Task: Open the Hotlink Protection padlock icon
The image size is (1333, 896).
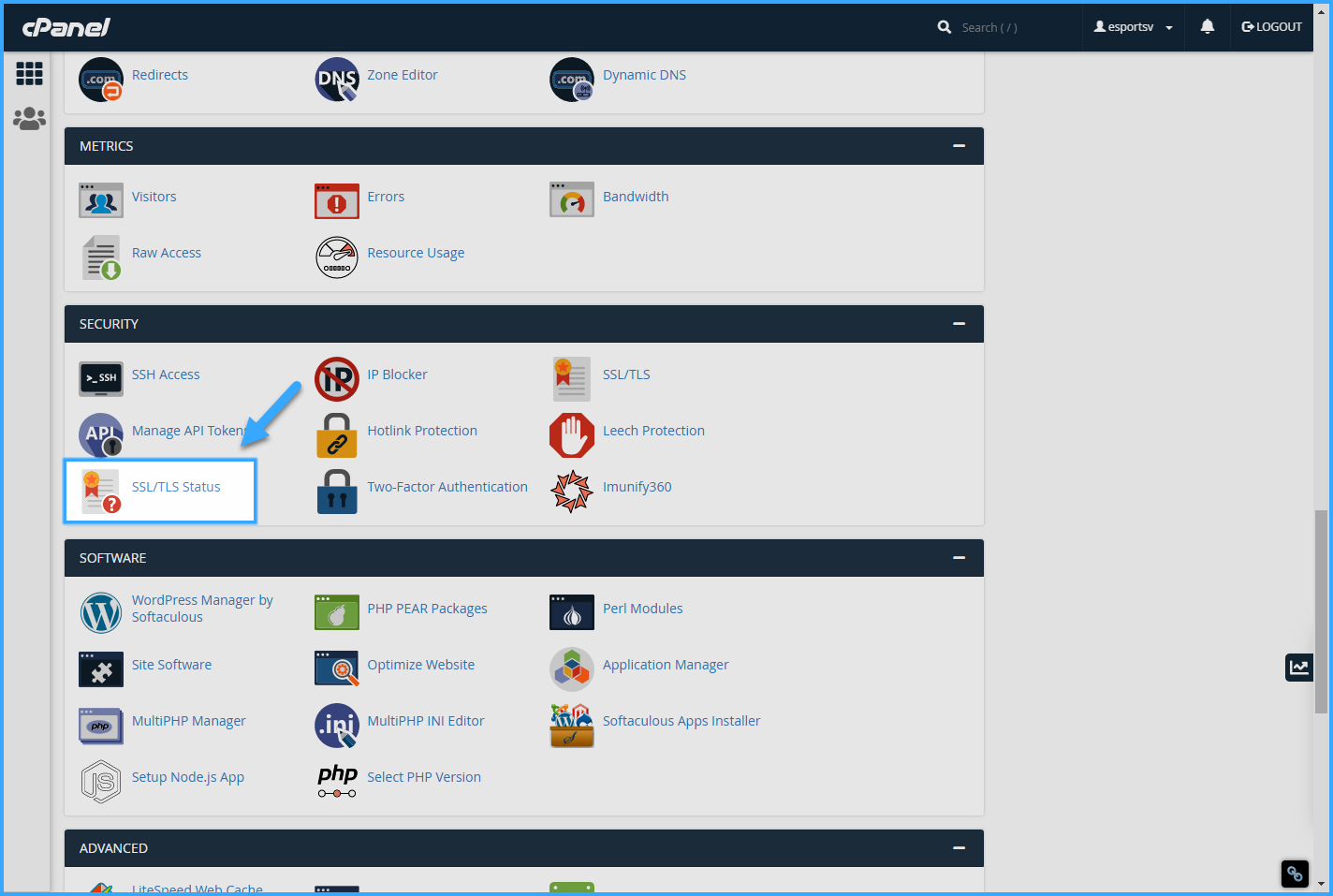Action: pos(337,435)
